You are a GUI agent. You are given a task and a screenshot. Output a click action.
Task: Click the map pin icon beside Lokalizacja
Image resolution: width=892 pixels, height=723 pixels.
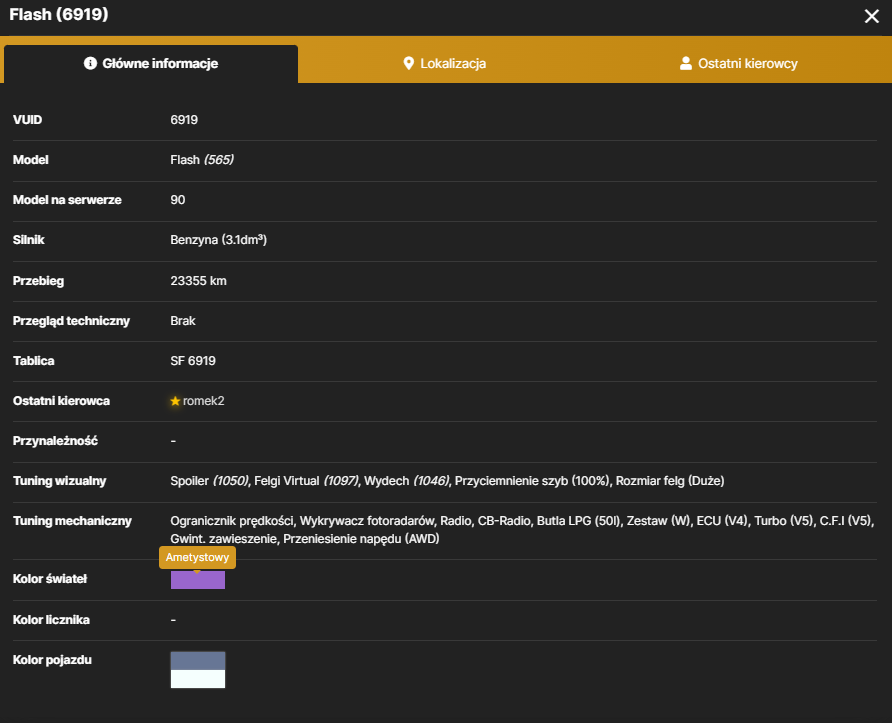point(408,63)
